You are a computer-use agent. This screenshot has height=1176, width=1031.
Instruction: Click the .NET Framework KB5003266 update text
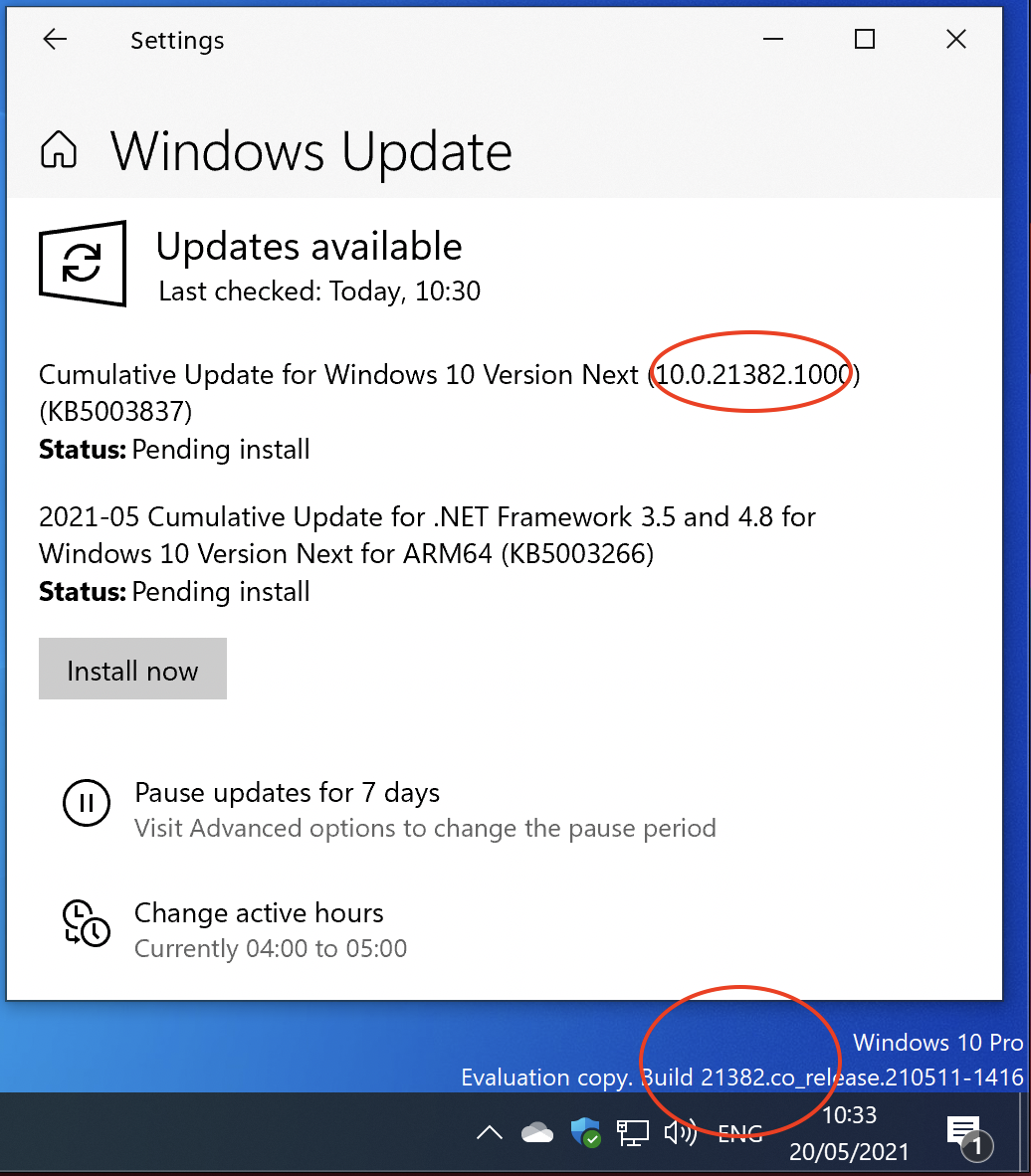tap(427, 534)
